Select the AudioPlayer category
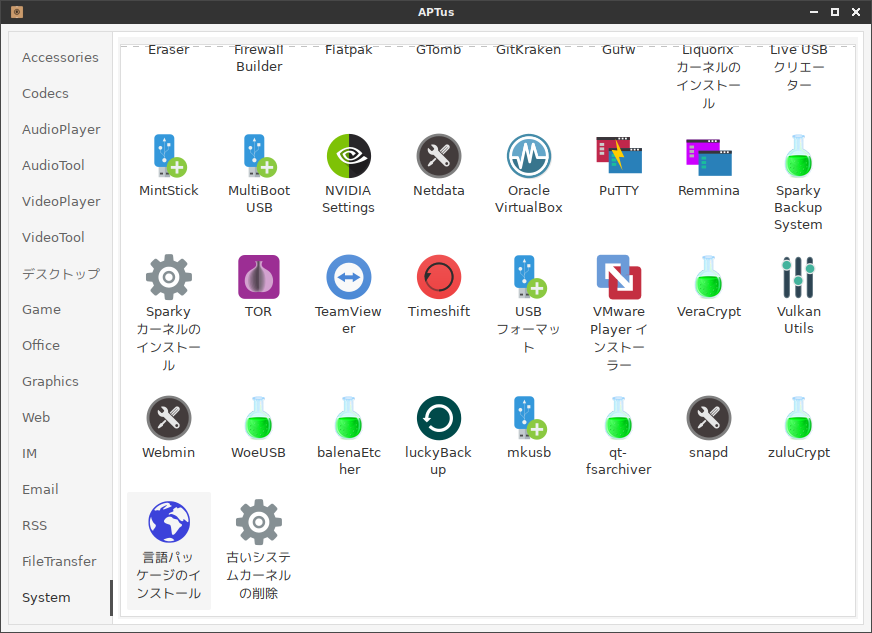872x633 pixels. (x=61, y=130)
